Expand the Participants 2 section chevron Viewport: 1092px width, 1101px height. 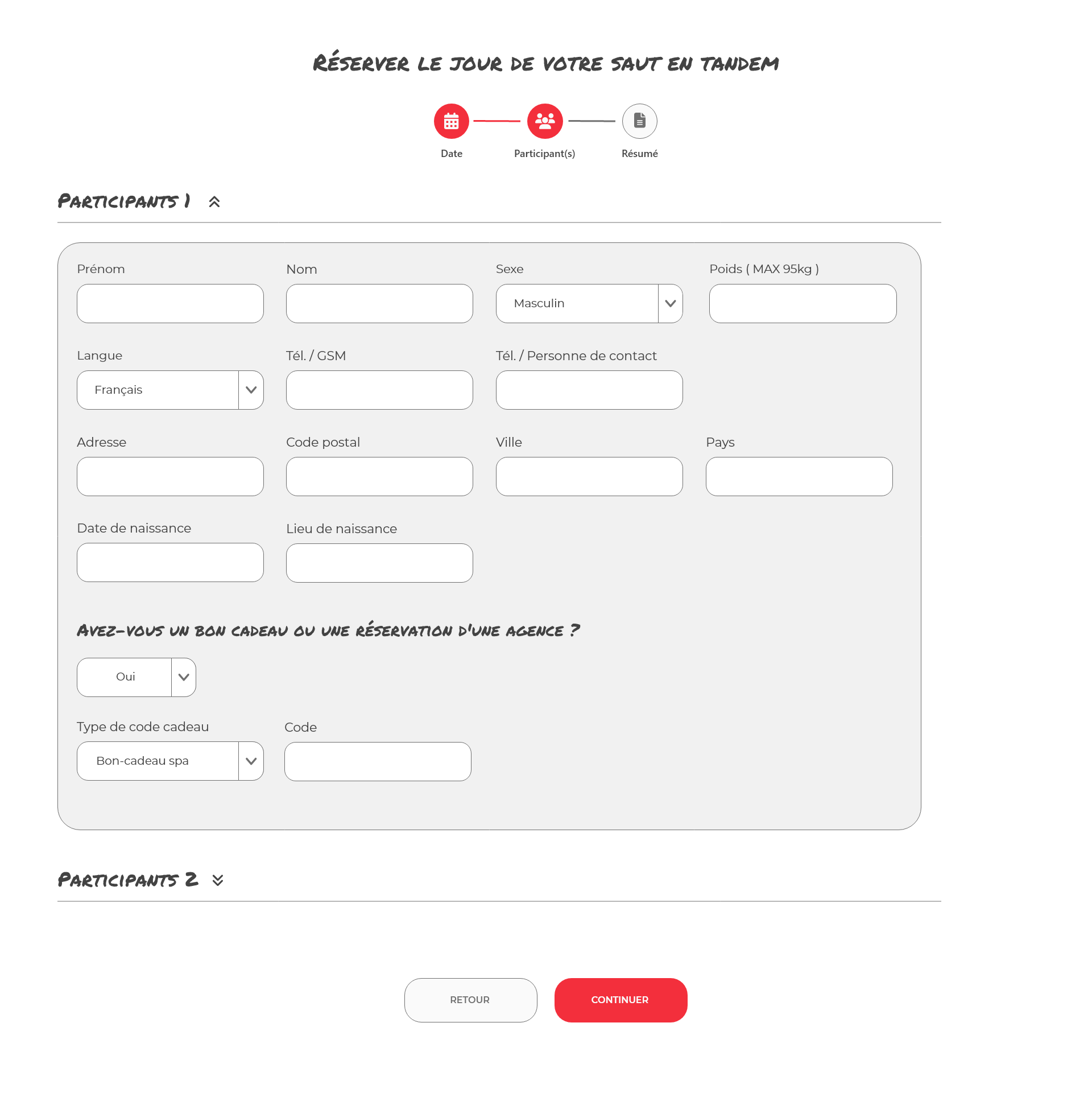218,880
